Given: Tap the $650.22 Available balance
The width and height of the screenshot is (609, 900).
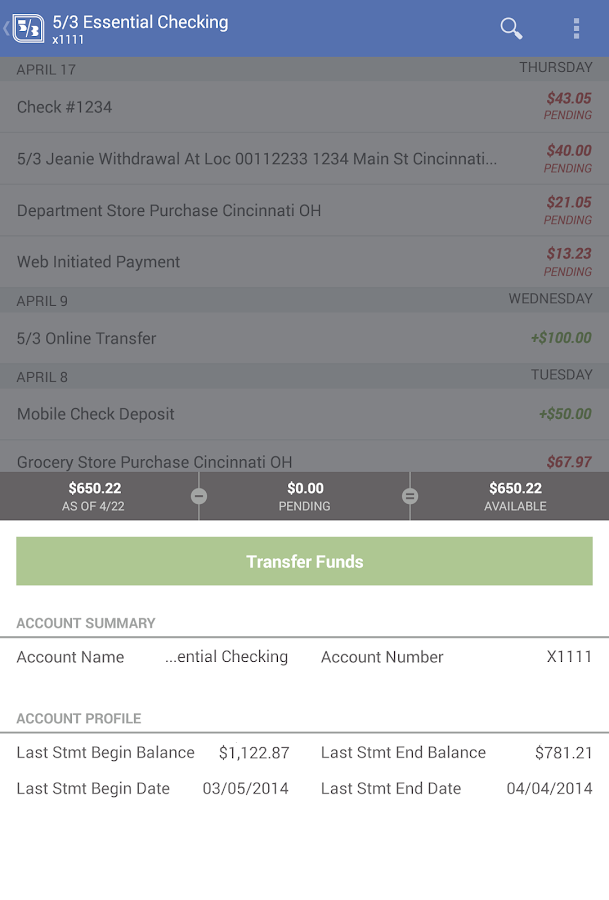Looking at the screenshot, I should pos(515,496).
